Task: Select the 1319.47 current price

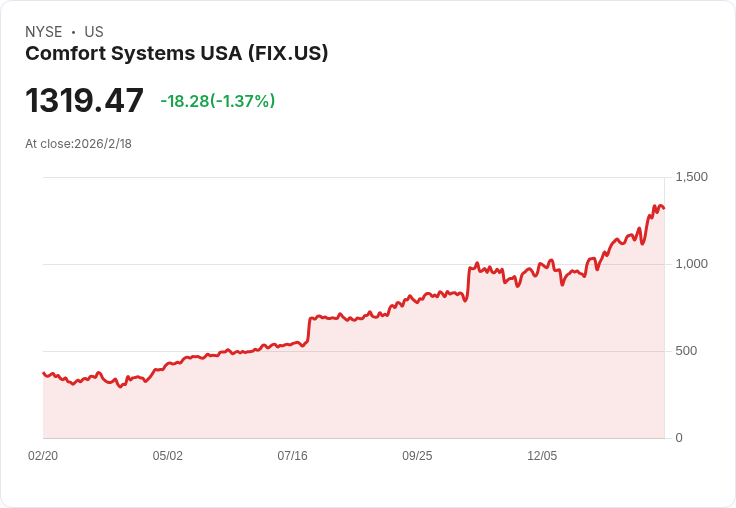Action: coord(84,100)
